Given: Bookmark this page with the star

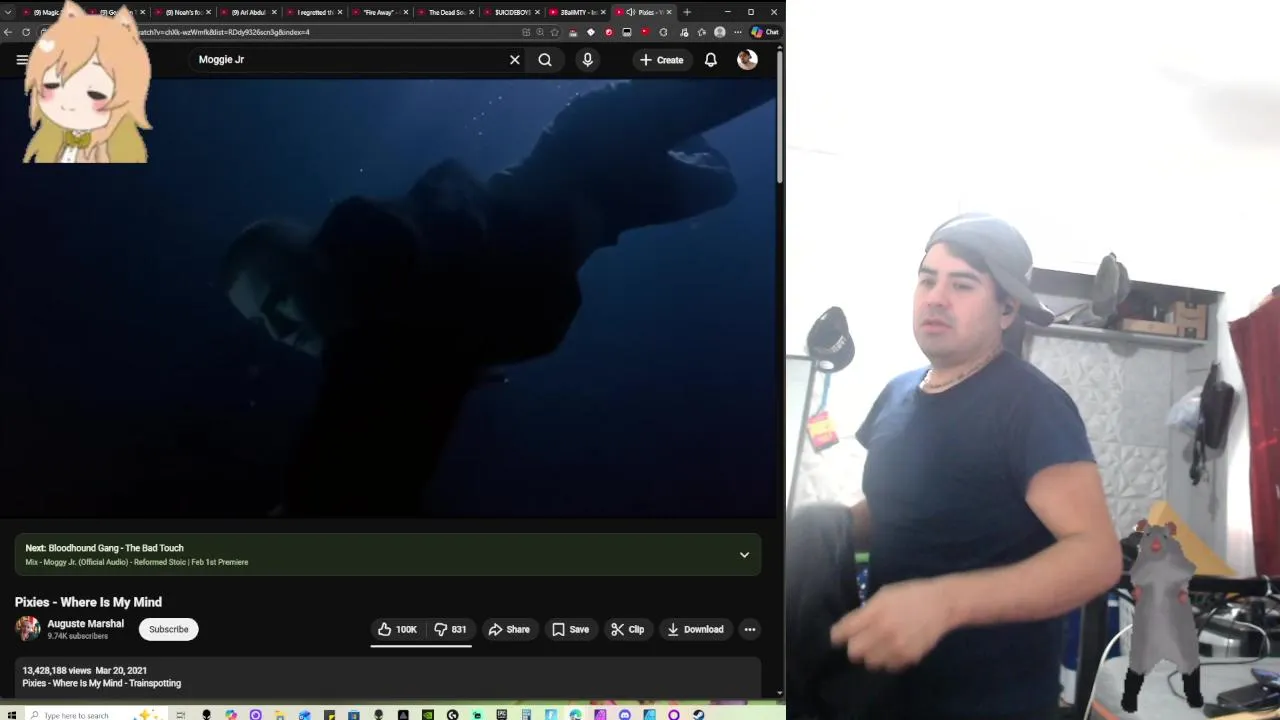Looking at the screenshot, I should [x=555, y=32].
